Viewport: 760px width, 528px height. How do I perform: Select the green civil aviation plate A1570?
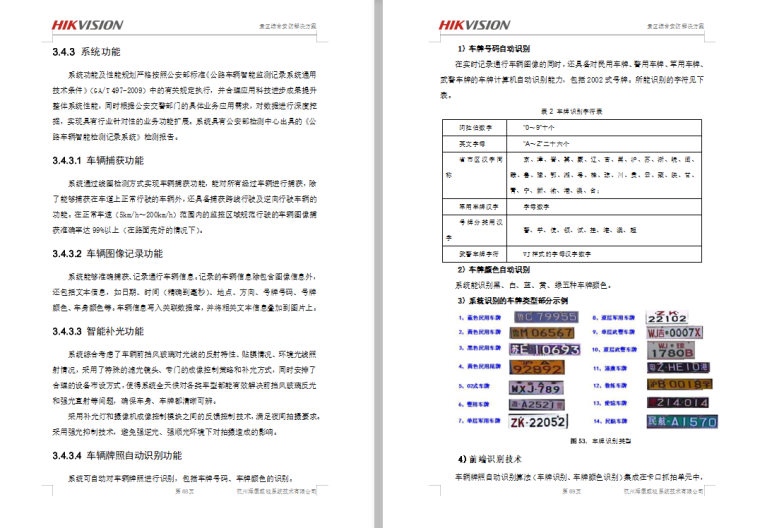680,422
